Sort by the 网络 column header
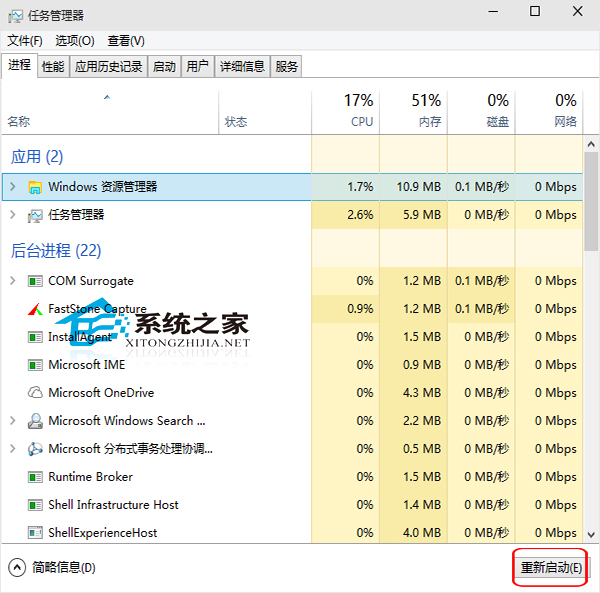600x593 pixels. [549, 113]
